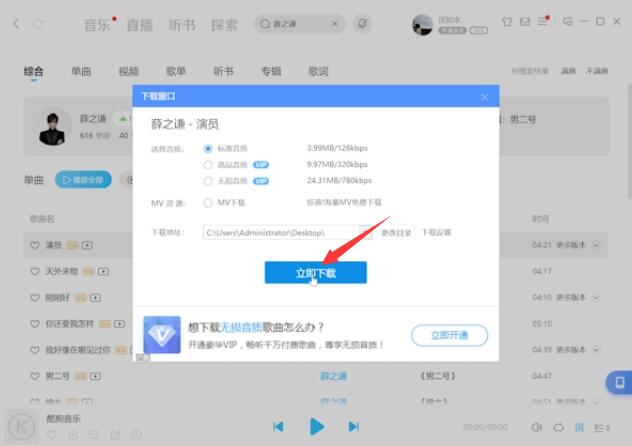This screenshot has width=632, height=446.
Task: Close the 下载窗口 download dialog
Action: coord(485,97)
